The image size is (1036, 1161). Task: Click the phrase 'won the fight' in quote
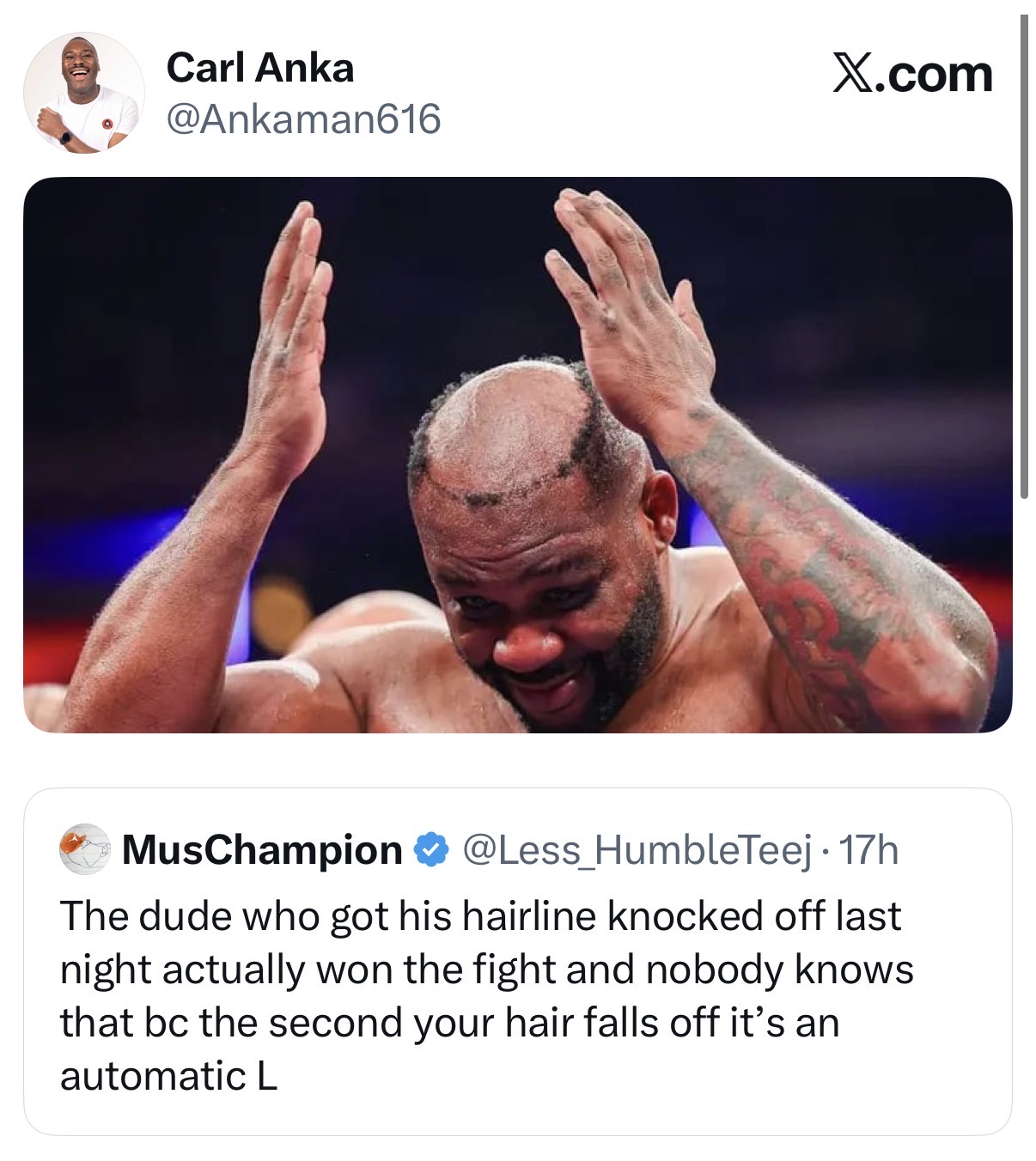click(430, 970)
